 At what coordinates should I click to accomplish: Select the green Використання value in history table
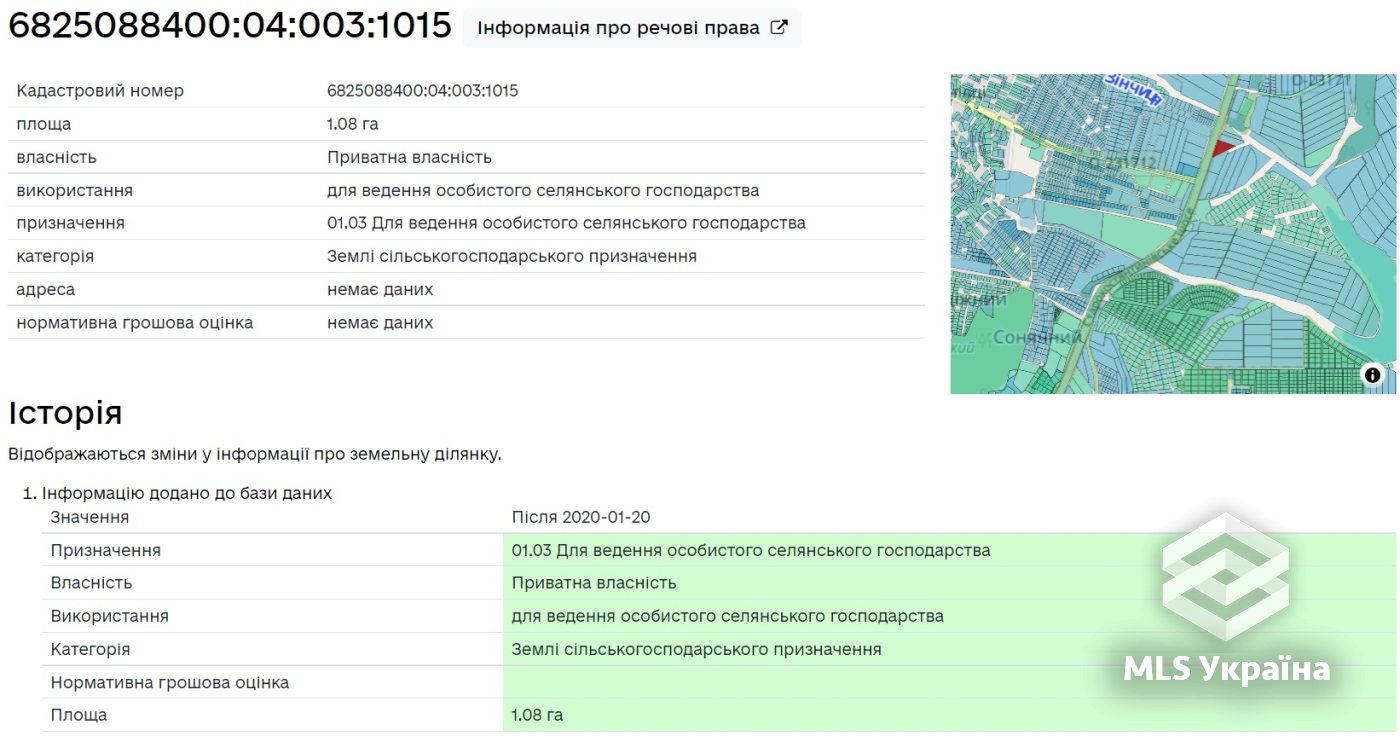pyautogui.click(x=728, y=616)
